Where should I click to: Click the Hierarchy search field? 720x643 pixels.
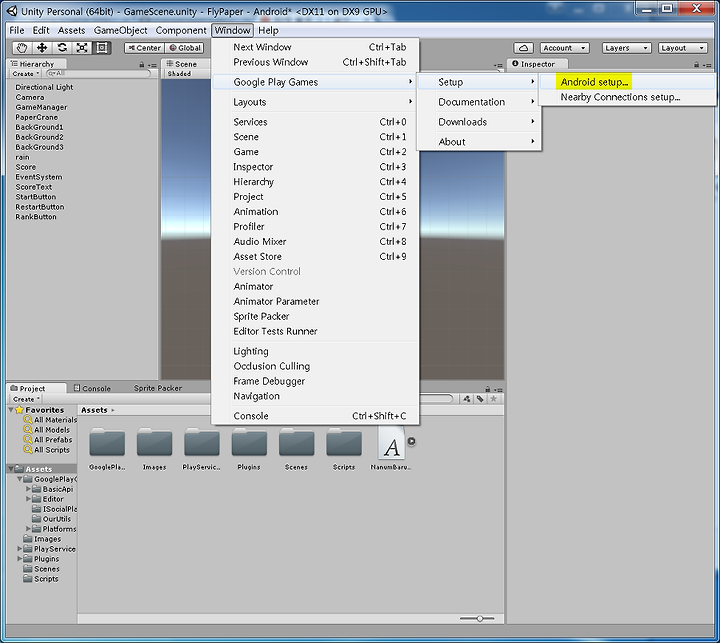98,73
